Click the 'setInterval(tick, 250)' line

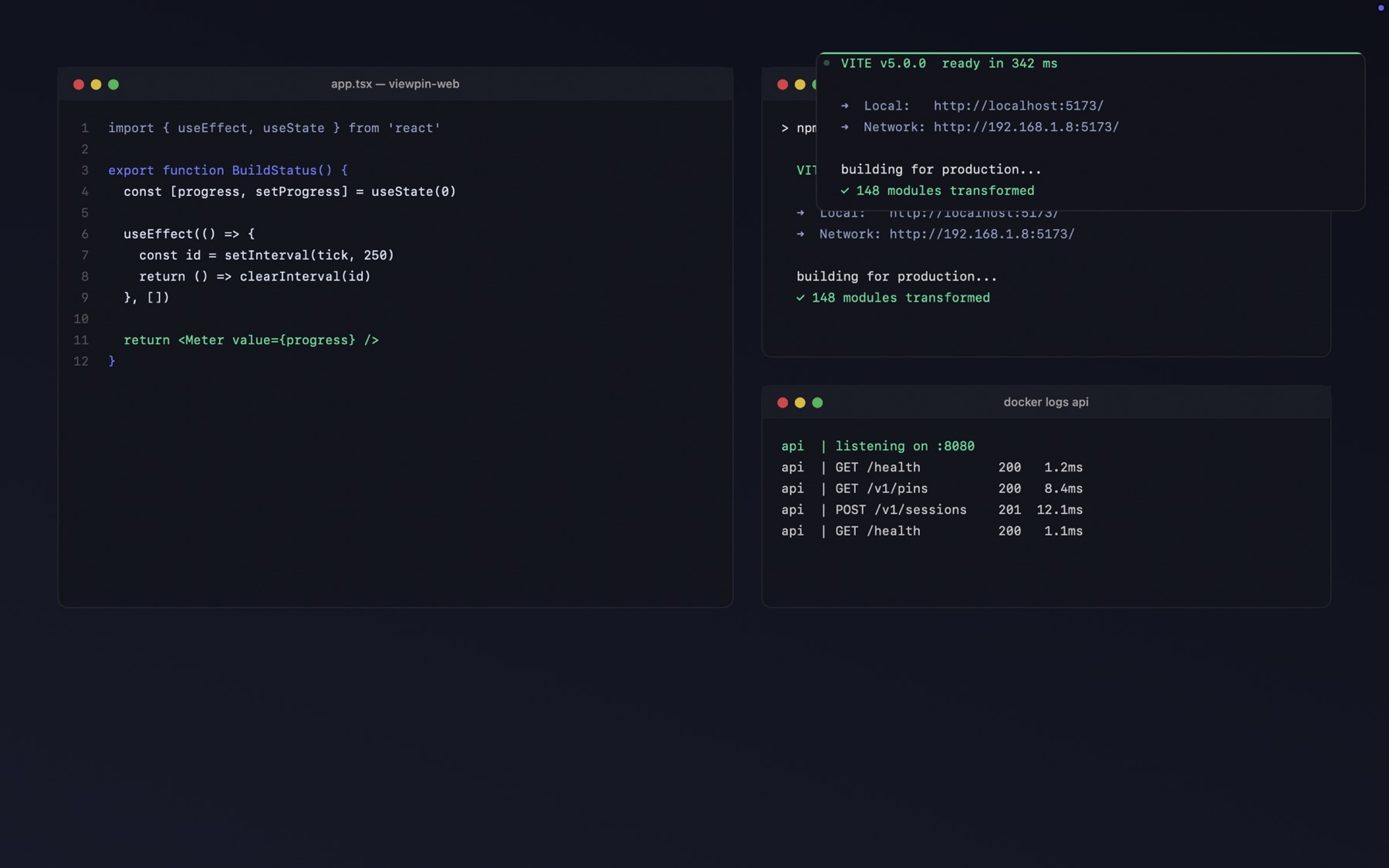point(266,255)
